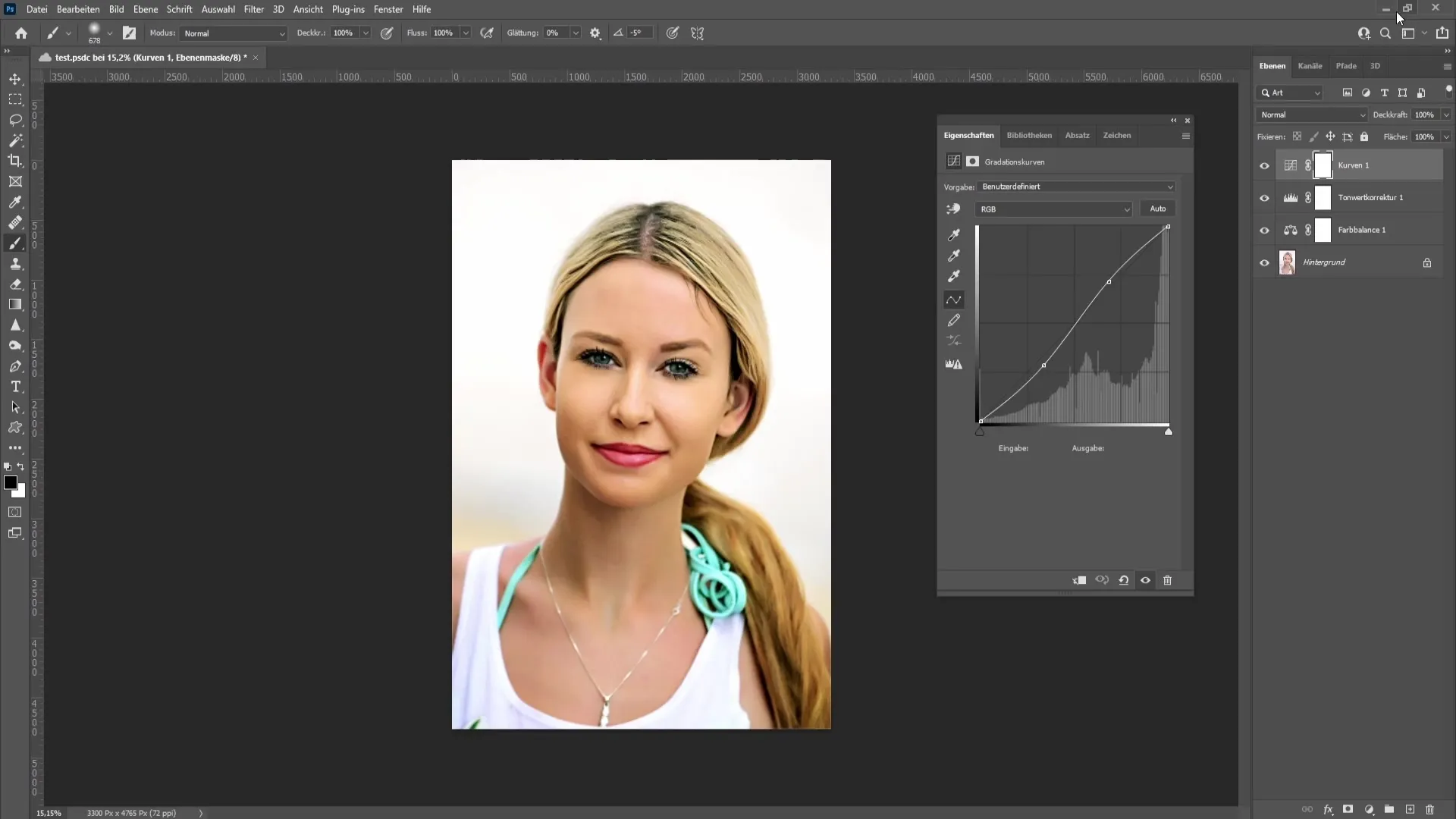Click the Auto button in curves
Screen dimensions: 1456x819
(1157, 208)
